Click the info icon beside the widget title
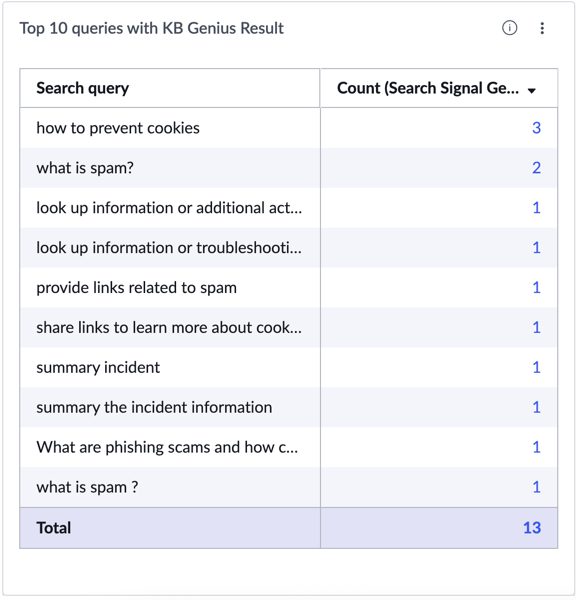576x600 pixels. pos(509,28)
